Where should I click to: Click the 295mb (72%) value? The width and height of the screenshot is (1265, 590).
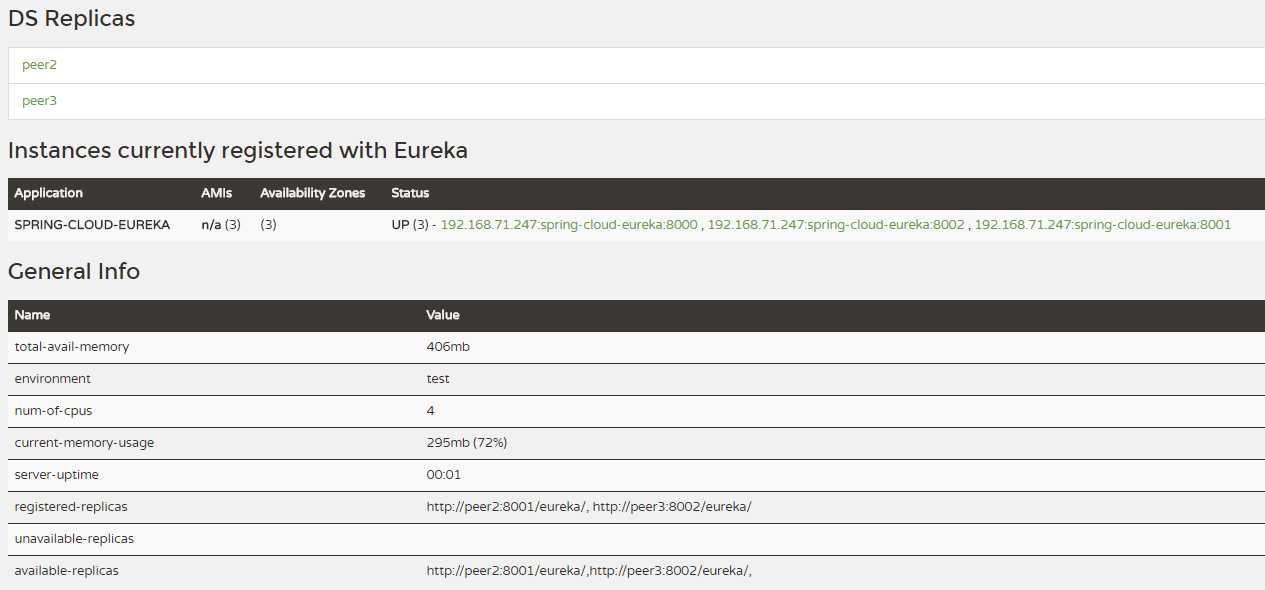(x=467, y=443)
